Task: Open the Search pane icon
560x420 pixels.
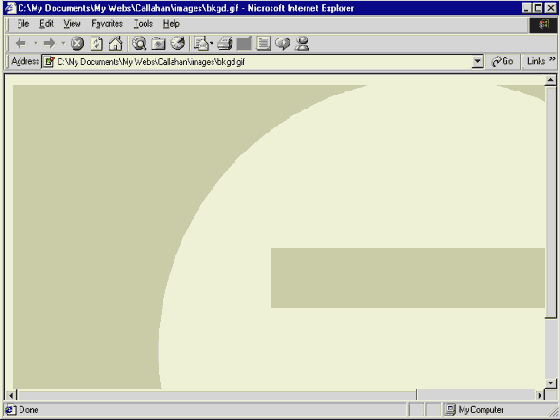Action: pyautogui.click(x=139, y=44)
